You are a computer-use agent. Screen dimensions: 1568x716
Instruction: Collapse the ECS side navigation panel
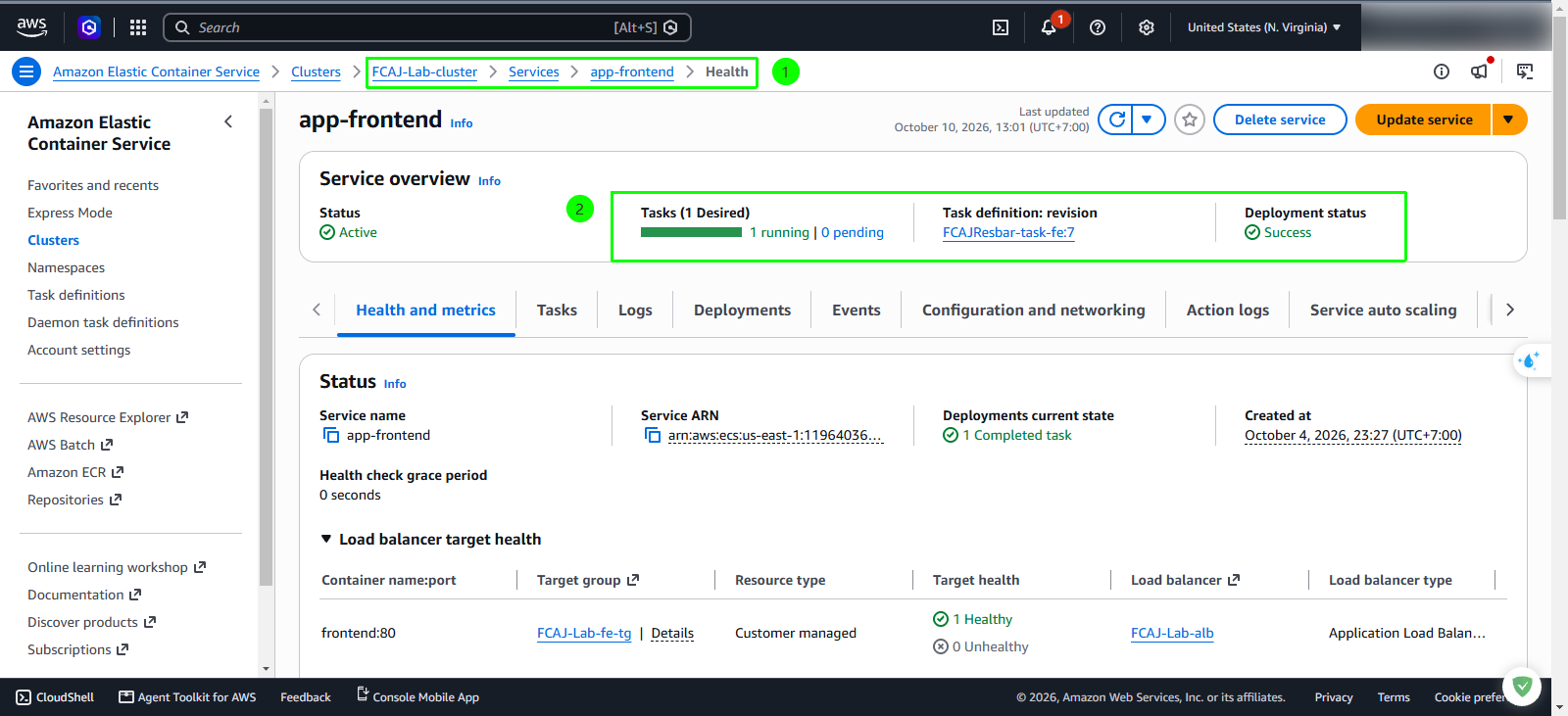[228, 121]
